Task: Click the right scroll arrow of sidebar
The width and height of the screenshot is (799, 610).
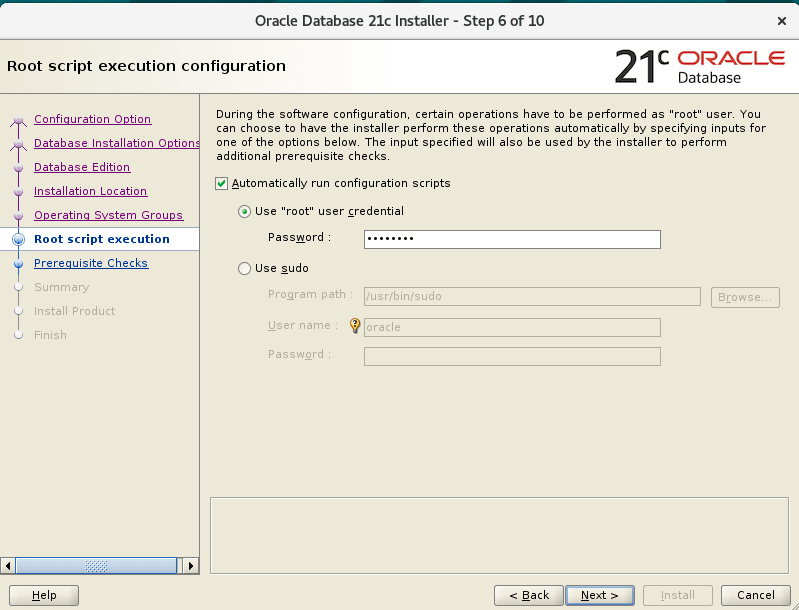Action: [x=191, y=565]
